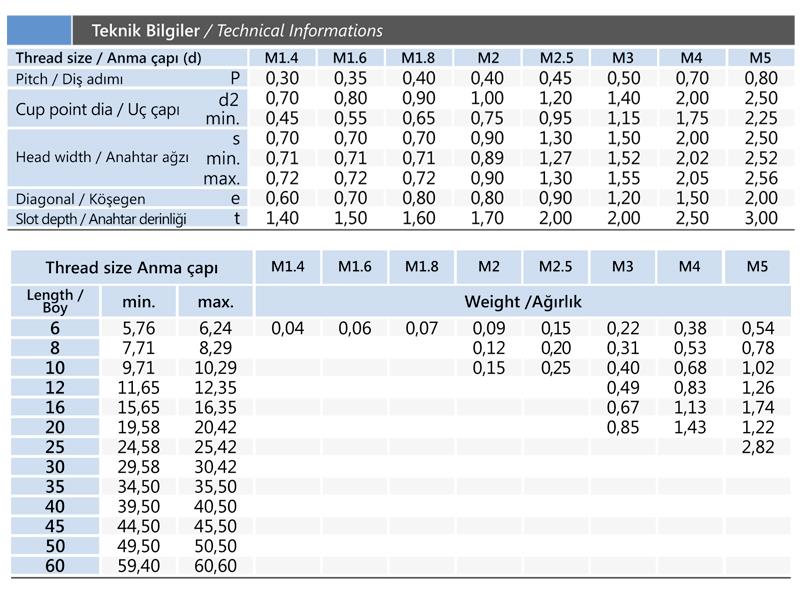800x600 pixels.
Task: Click Slot depth / Anahtar derinliği label
Action: coord(101,219)
